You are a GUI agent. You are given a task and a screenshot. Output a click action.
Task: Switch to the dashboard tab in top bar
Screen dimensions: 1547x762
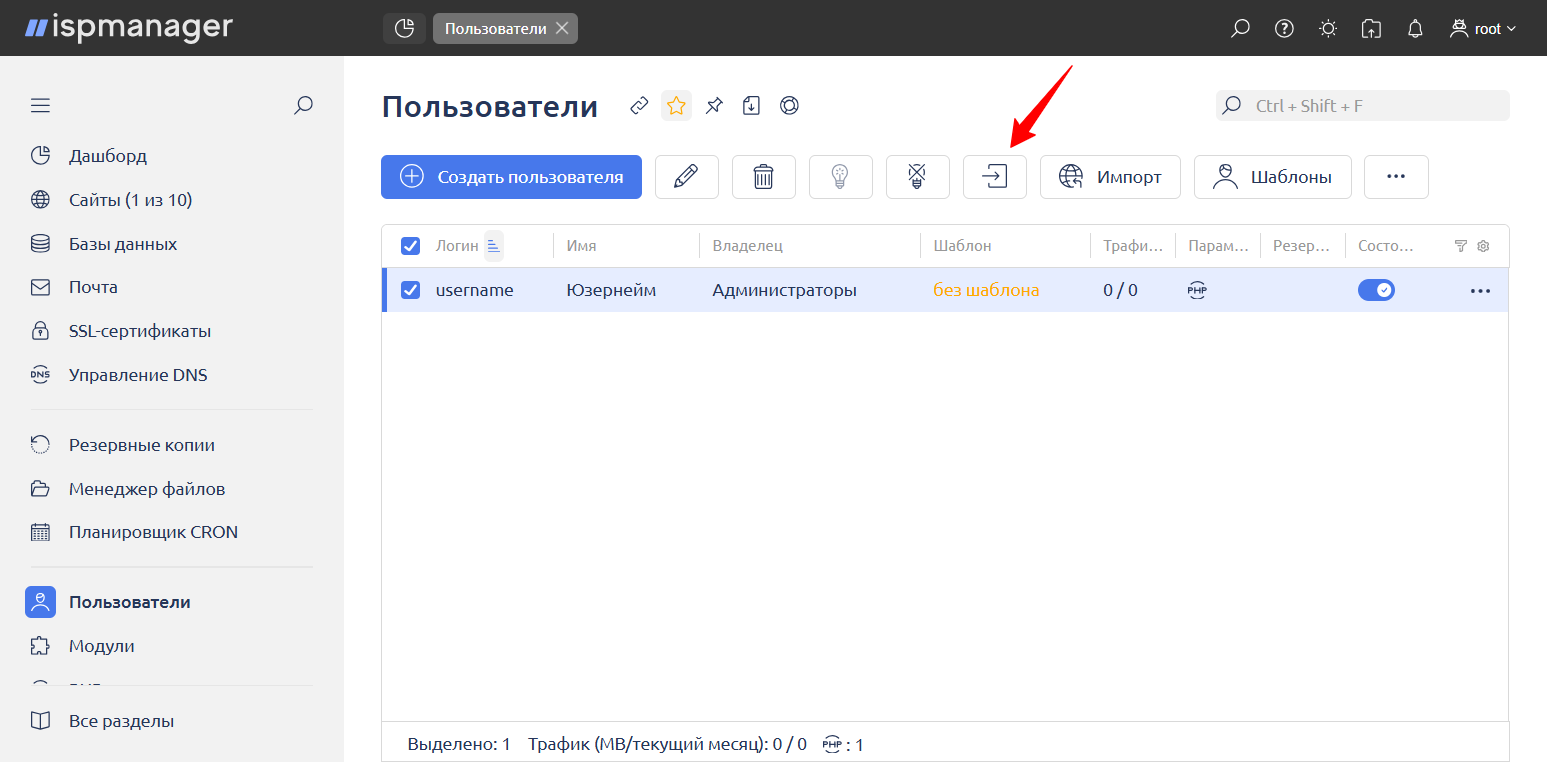click(404, 29)
